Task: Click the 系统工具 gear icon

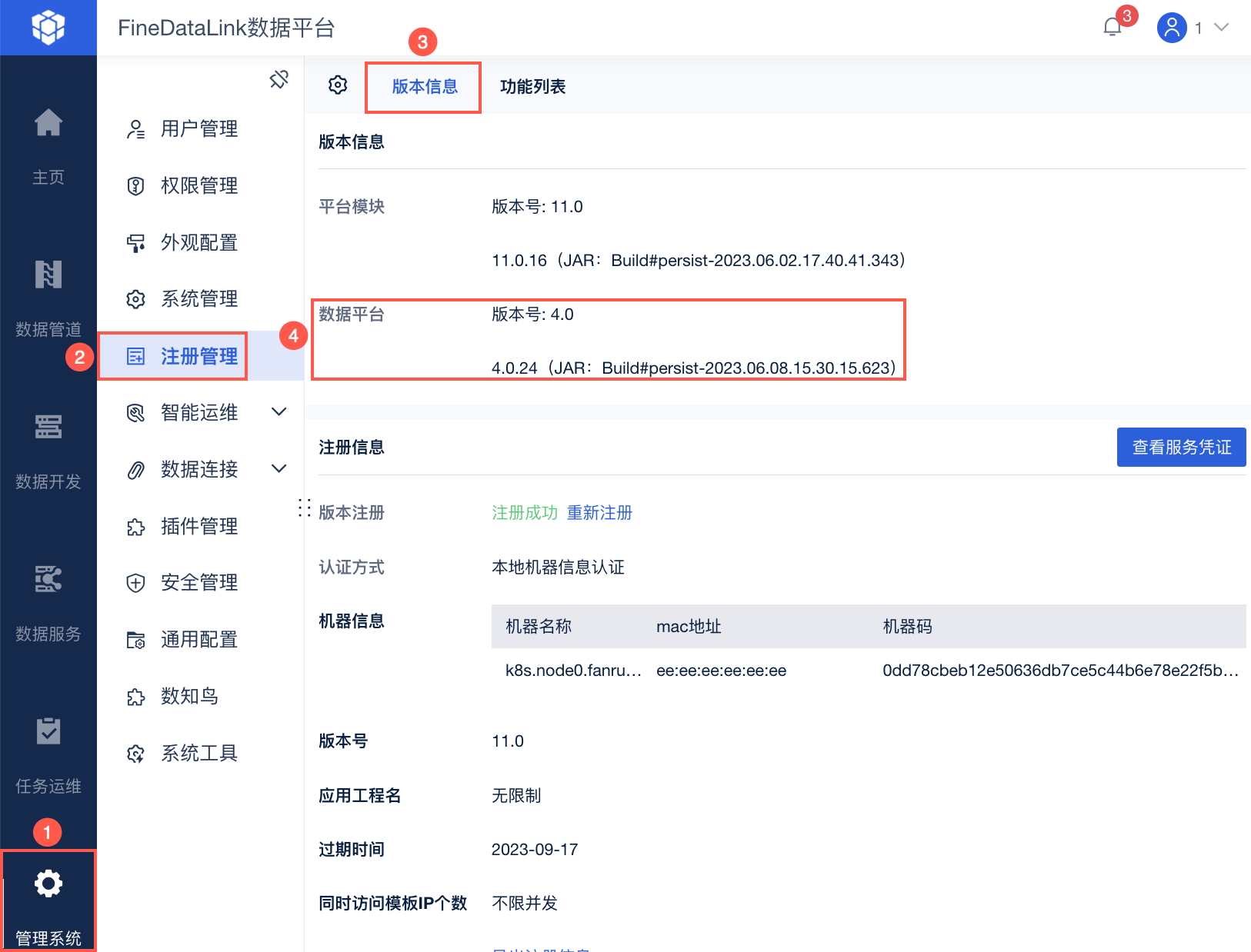Action: click(136, 754)
